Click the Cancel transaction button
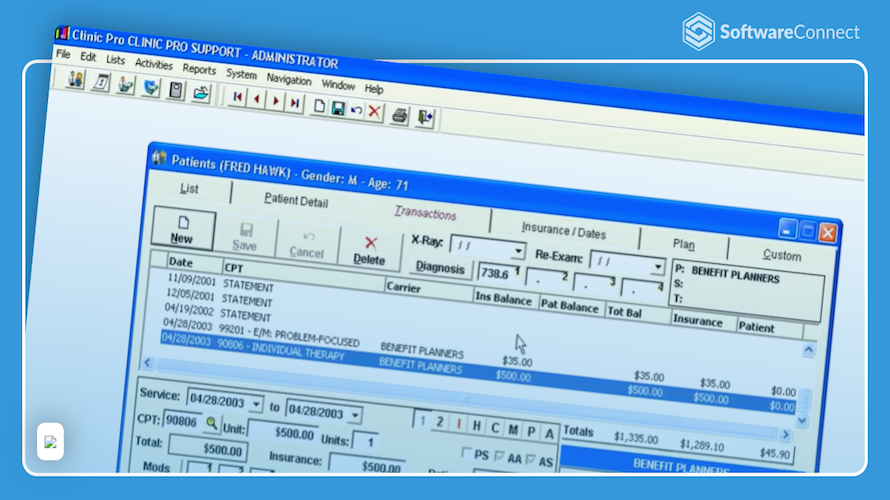Viewport: 890px width, 500px height. [x=307, y=244]
